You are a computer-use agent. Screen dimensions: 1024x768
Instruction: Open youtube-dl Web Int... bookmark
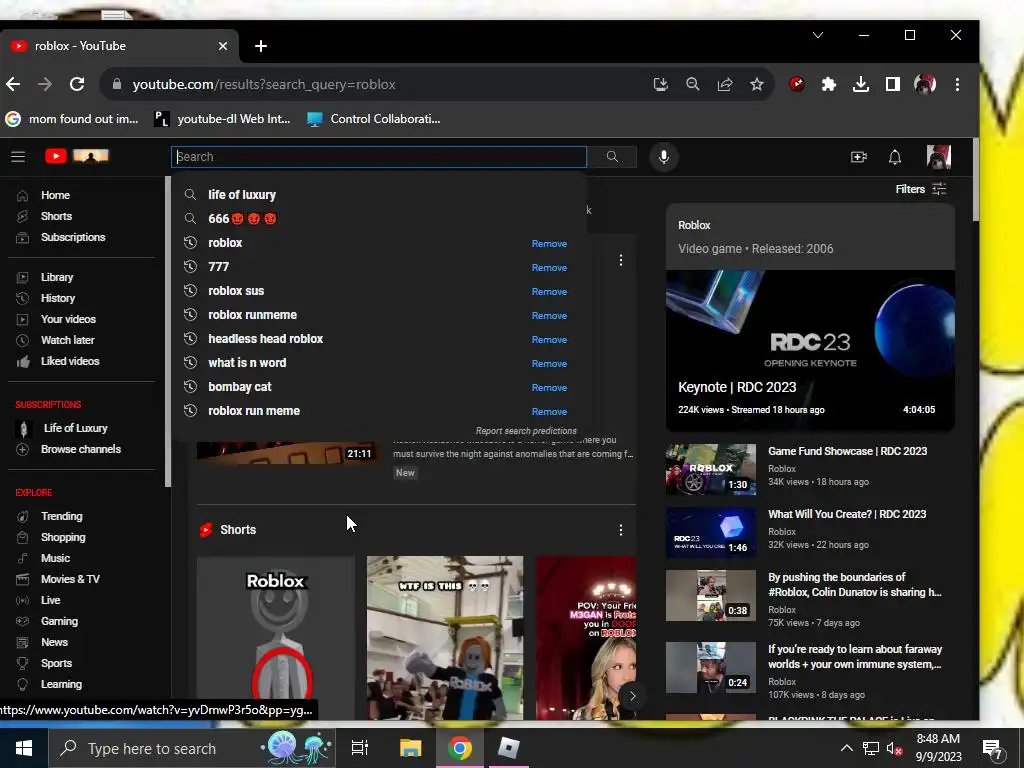tap(223, 119)
